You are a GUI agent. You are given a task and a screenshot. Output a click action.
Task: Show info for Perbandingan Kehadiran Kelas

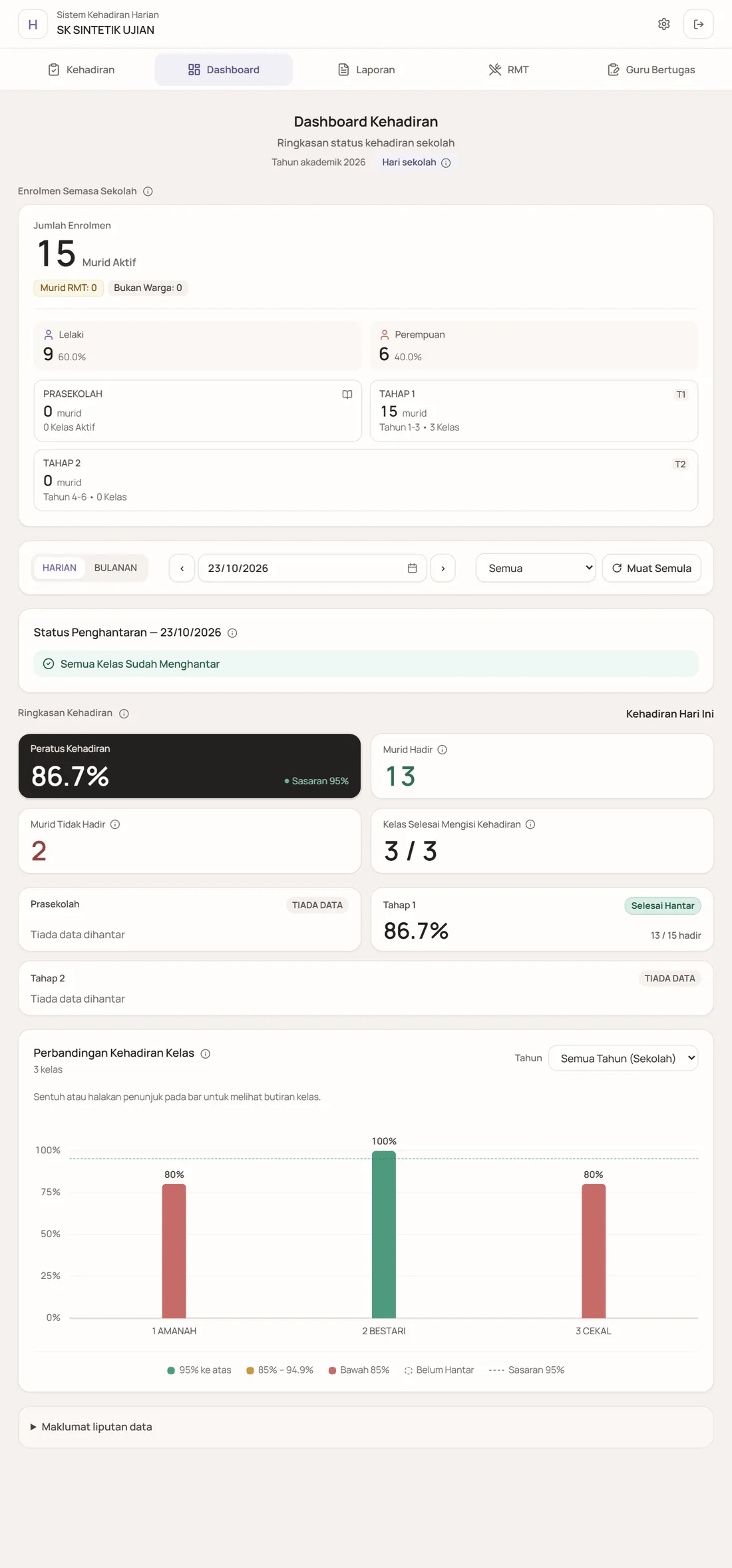[206, 1053]
